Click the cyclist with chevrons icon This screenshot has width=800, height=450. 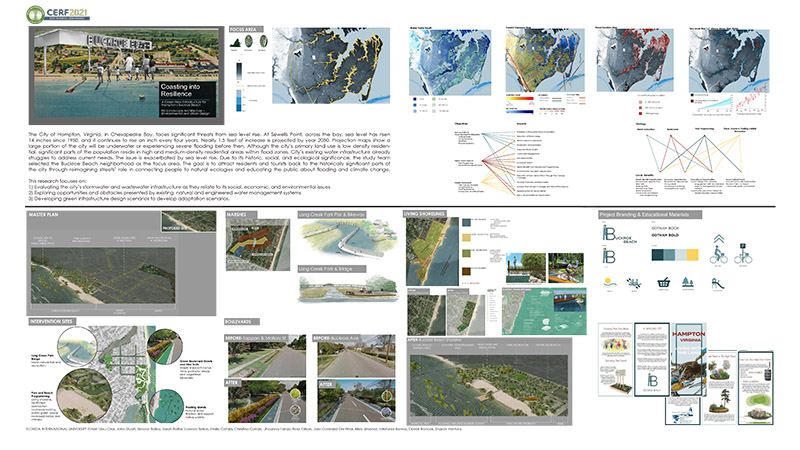[718, 250]
